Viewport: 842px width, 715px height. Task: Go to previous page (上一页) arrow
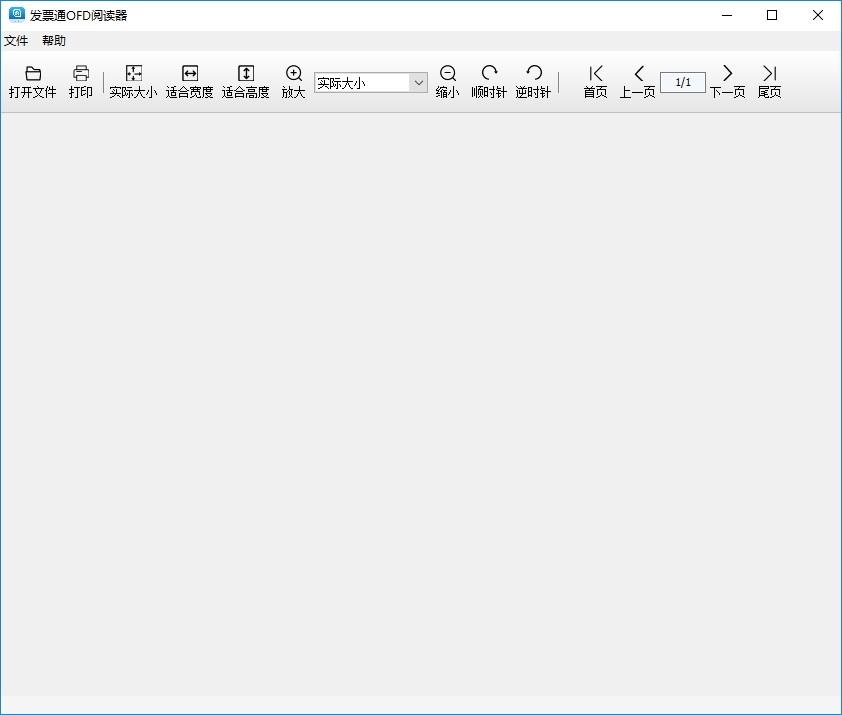pos(638,73)
